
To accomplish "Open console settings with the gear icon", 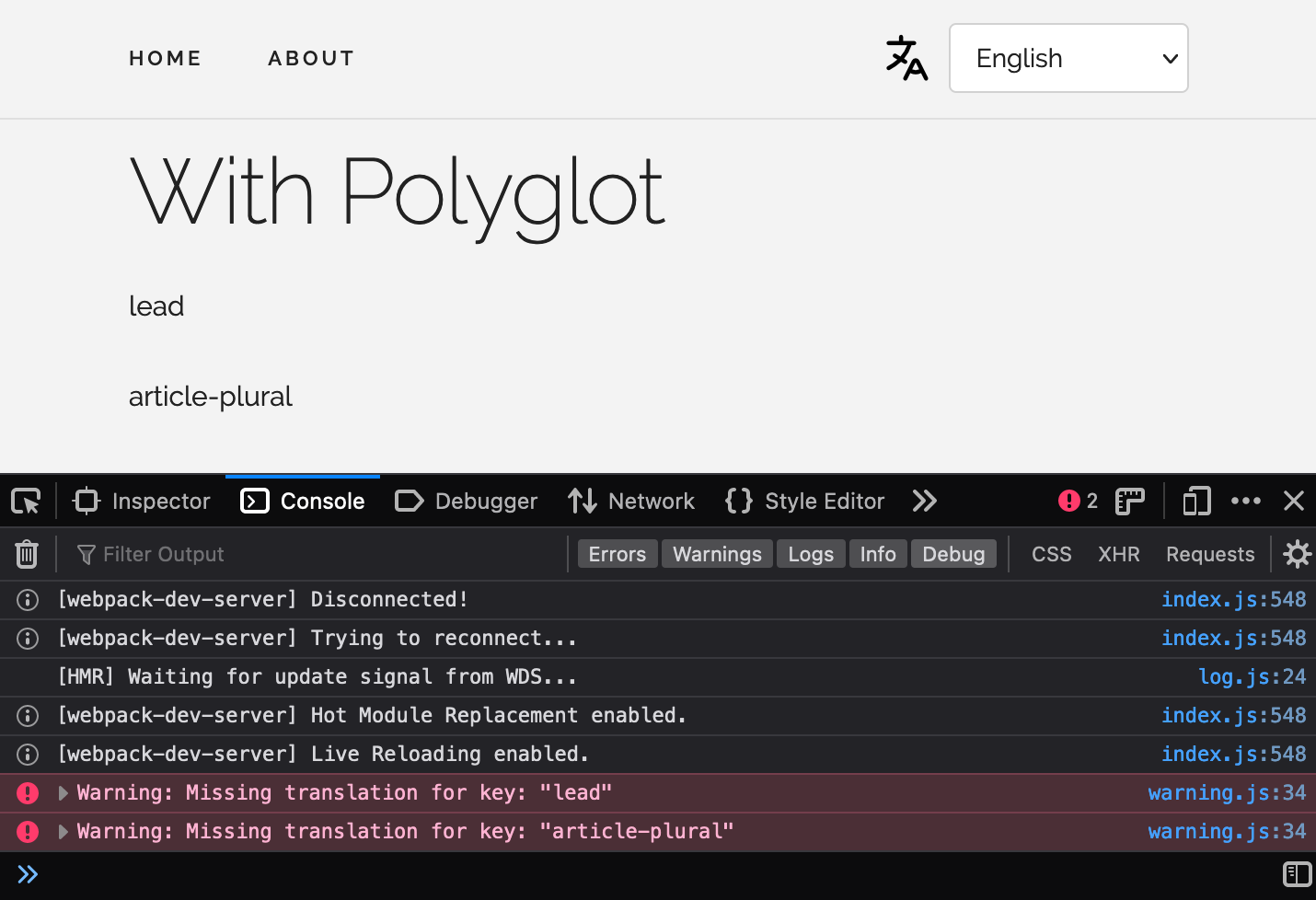I will [1297, 553].
